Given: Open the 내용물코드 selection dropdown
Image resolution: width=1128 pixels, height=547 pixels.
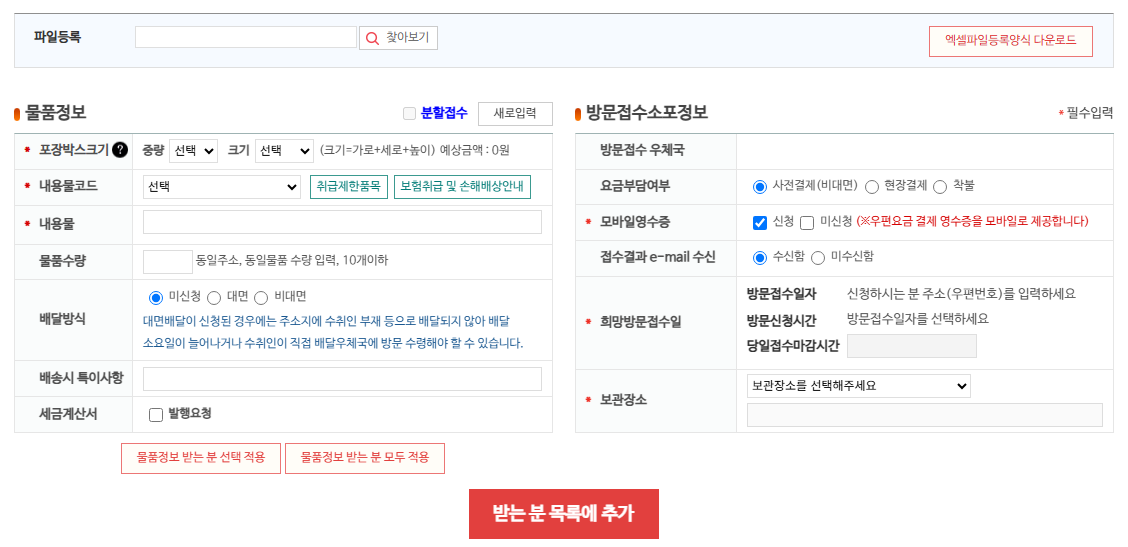Looking at the screenshot, I should 222,187.
